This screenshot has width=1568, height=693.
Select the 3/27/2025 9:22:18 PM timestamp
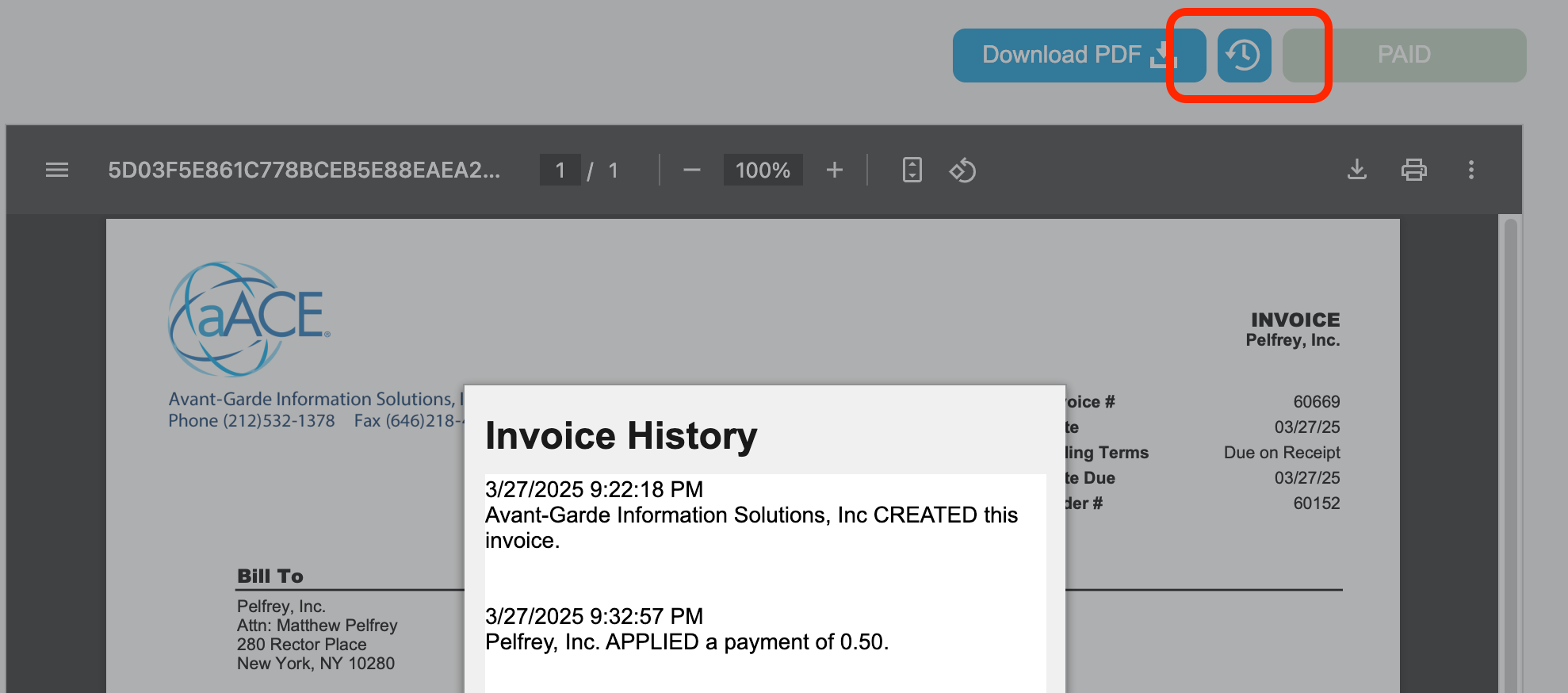[594, 489]
